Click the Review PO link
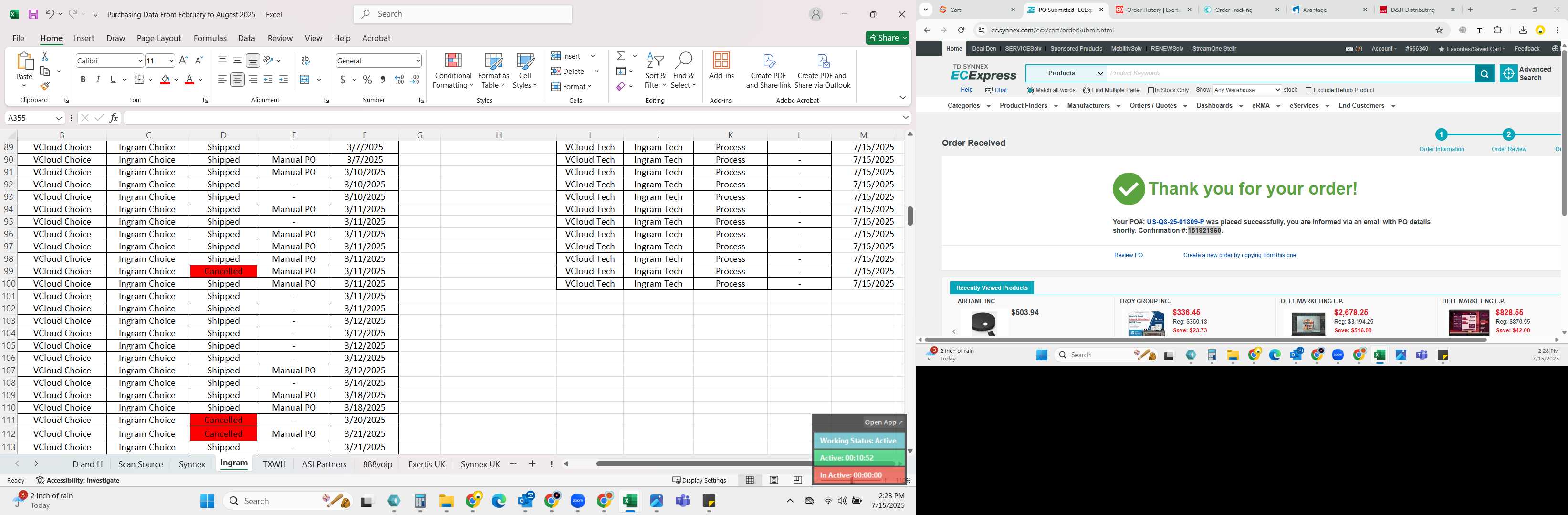1568x515 pixels. tap(1128, 256)
